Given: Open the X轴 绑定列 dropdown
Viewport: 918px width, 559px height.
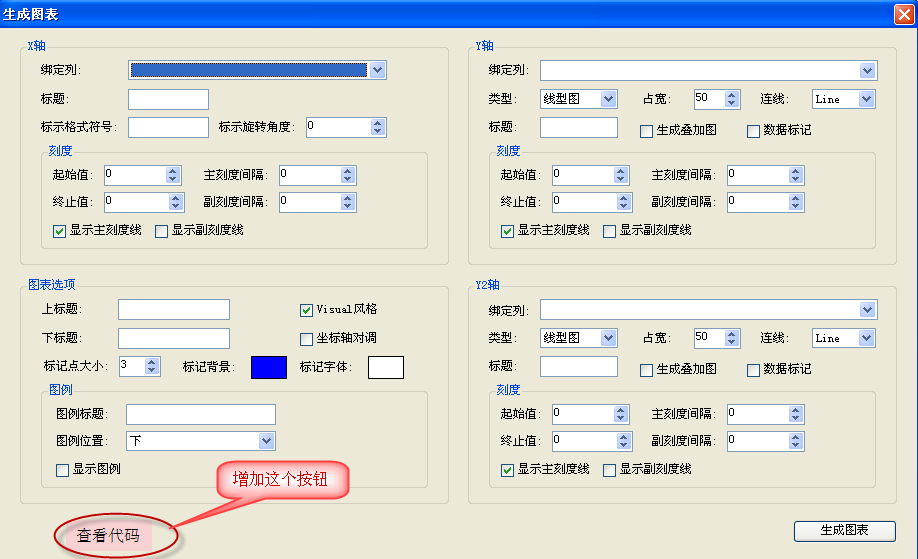Looking at the screenshot, I should tap(377, 70).
